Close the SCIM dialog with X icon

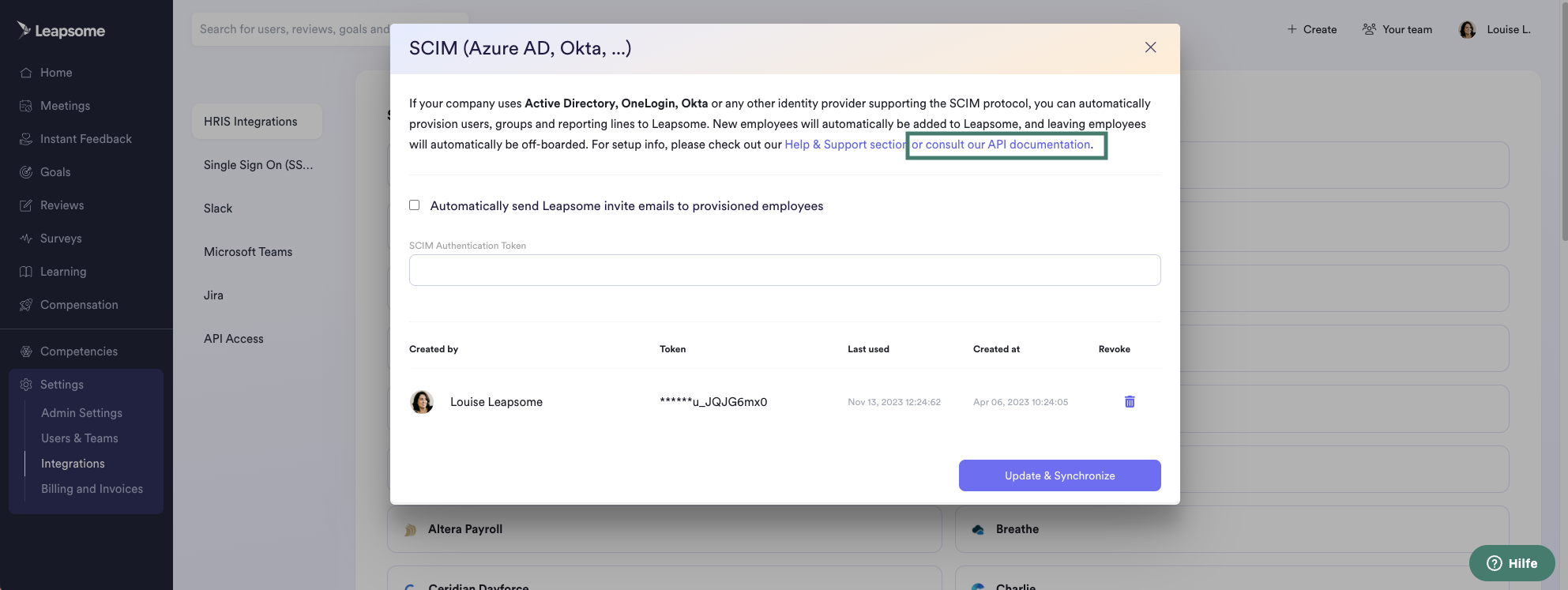click(1150, 47)
